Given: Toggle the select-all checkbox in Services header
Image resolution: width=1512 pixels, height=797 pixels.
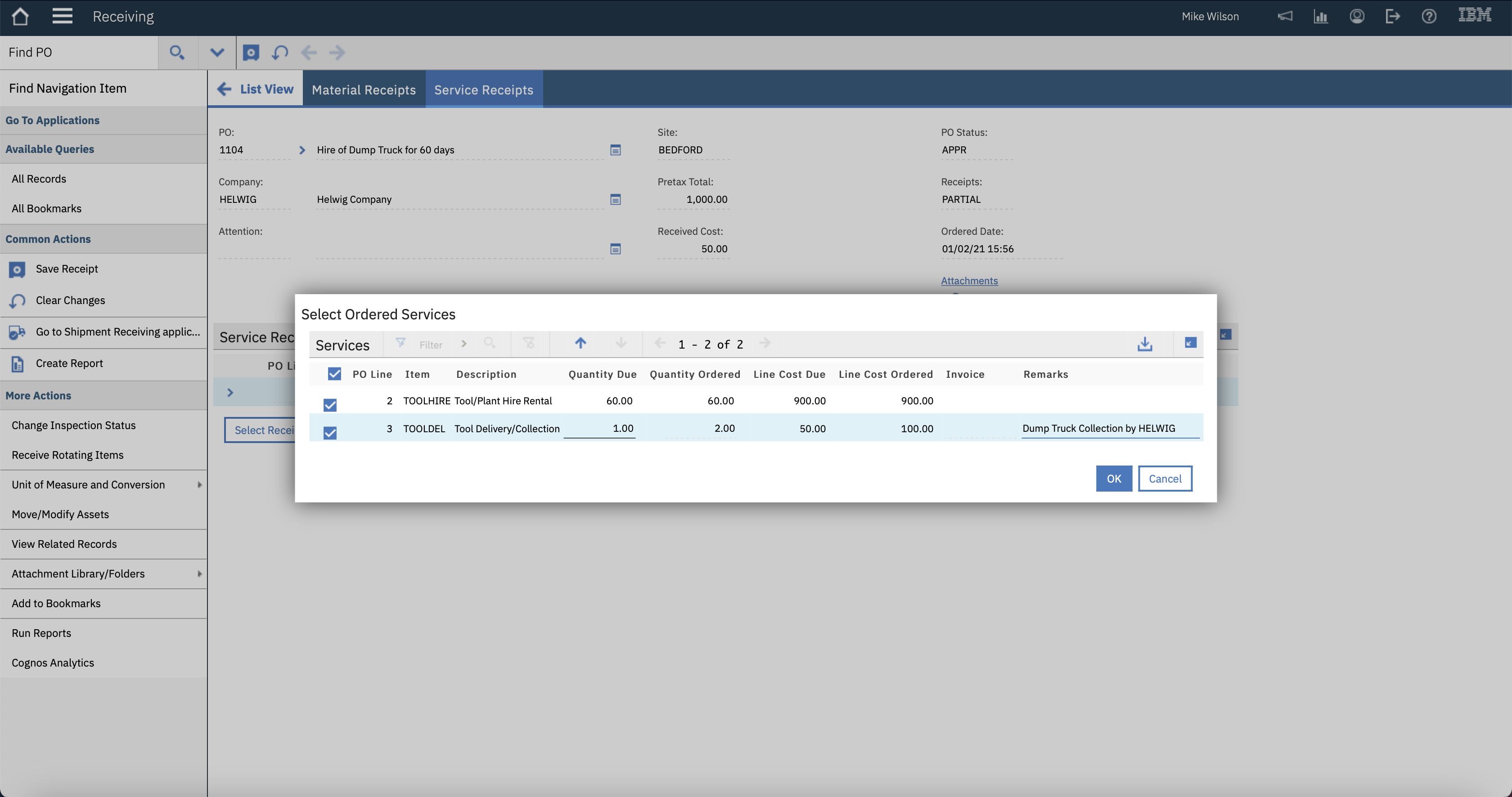Looking at the screenshot, I should [x=334, y=374].
